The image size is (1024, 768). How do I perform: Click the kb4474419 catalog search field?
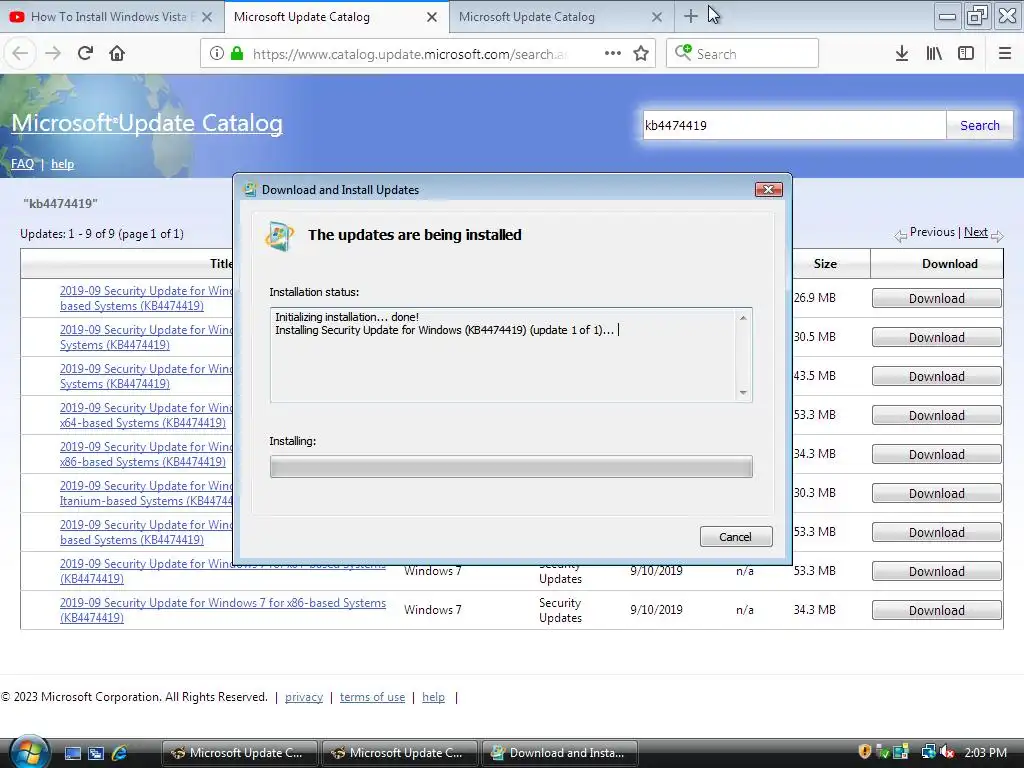point(794,125)
